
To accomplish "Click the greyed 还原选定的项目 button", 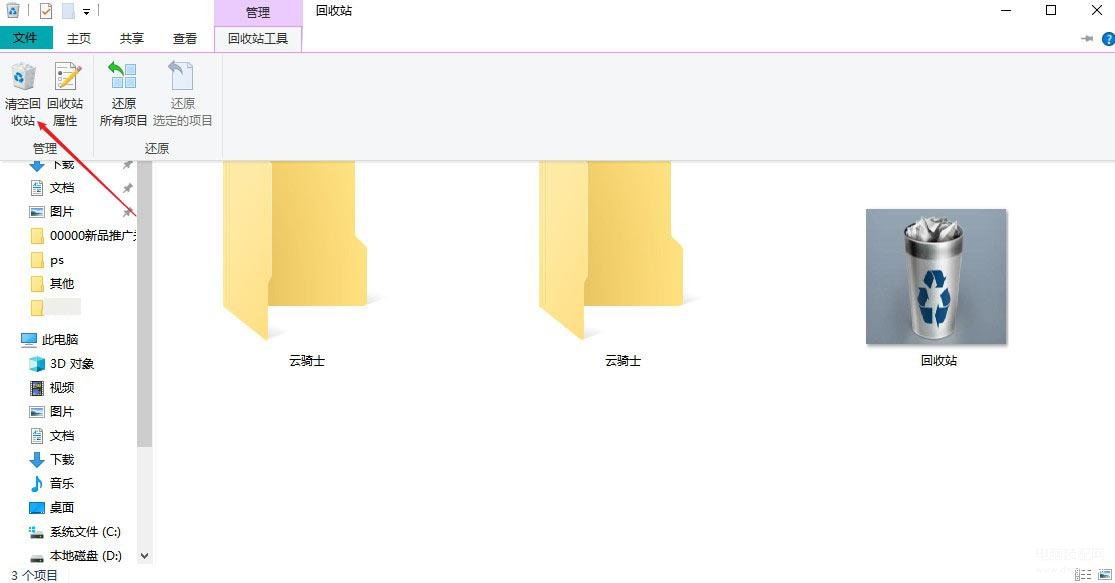I will pos(182,94).
